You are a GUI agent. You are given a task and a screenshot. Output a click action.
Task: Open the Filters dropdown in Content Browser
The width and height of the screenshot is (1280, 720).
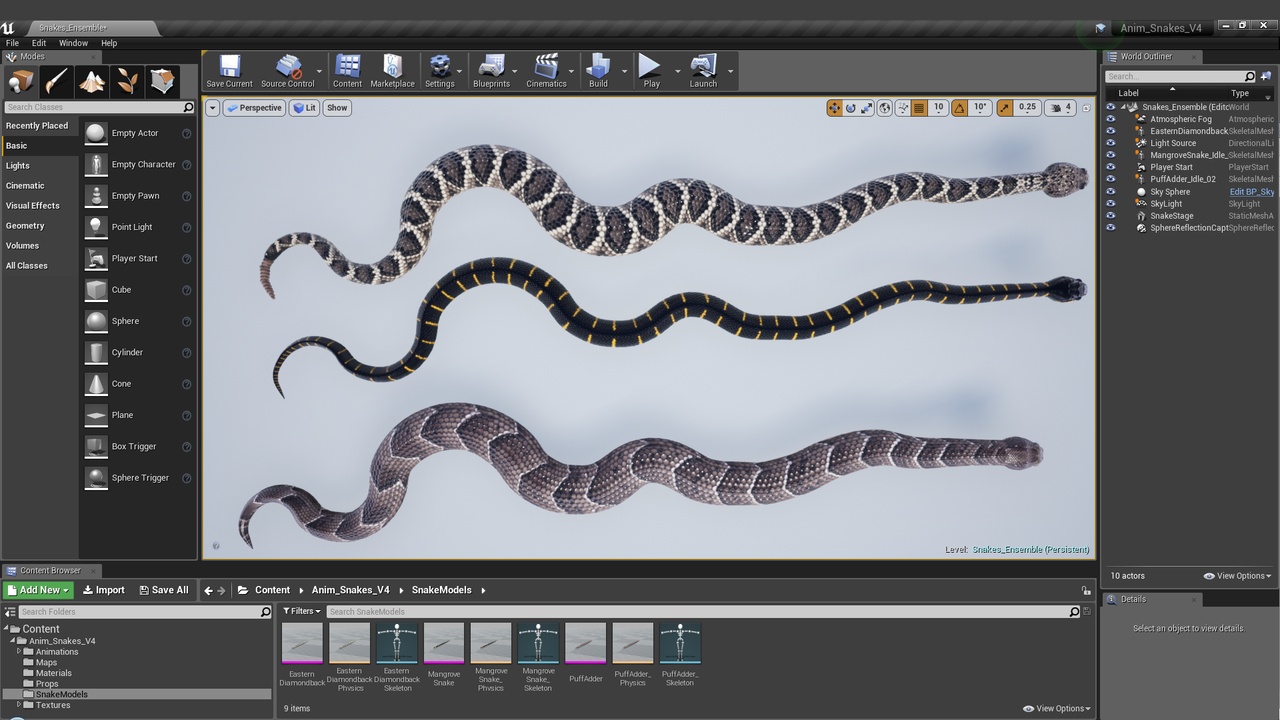(302, 611)
